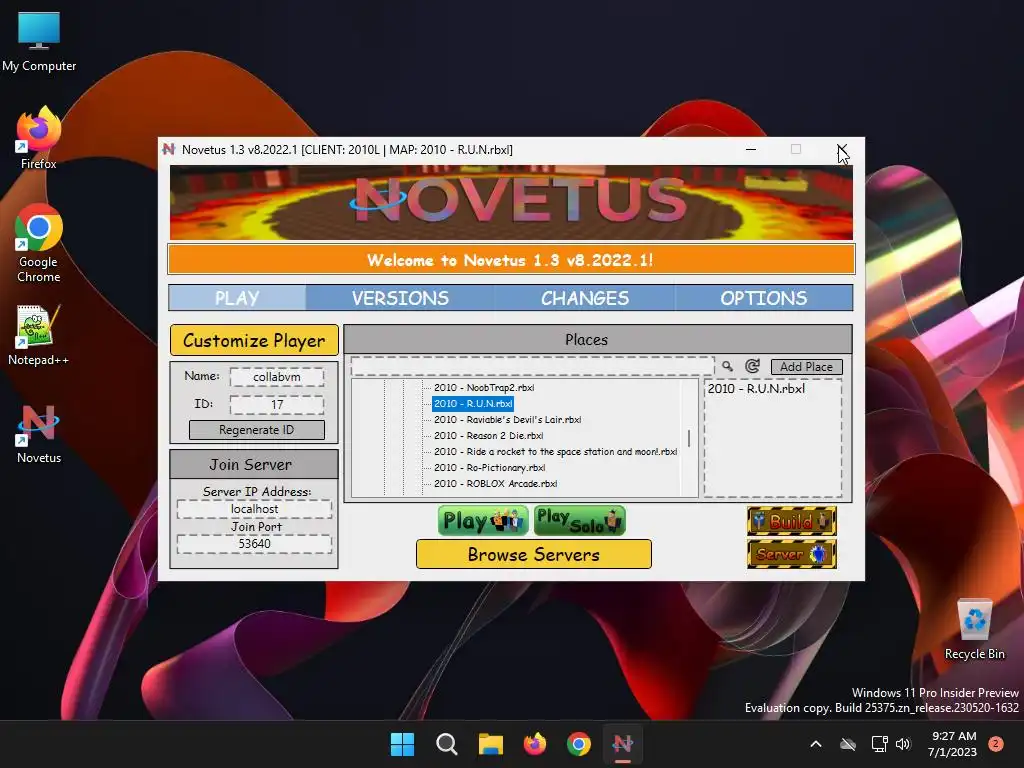Image resolution: width=1024 pixels, height=768 pixels.
Task: Click the Customize Player button
Action: pyautogui.click(x=254, y=340)
